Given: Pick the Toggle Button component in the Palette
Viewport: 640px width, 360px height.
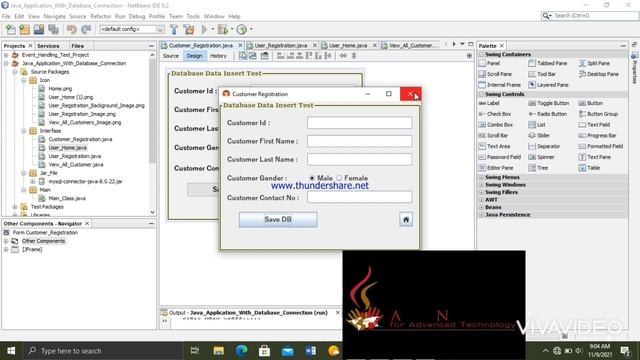Looking at the screenshot, I should coord(549,103).
